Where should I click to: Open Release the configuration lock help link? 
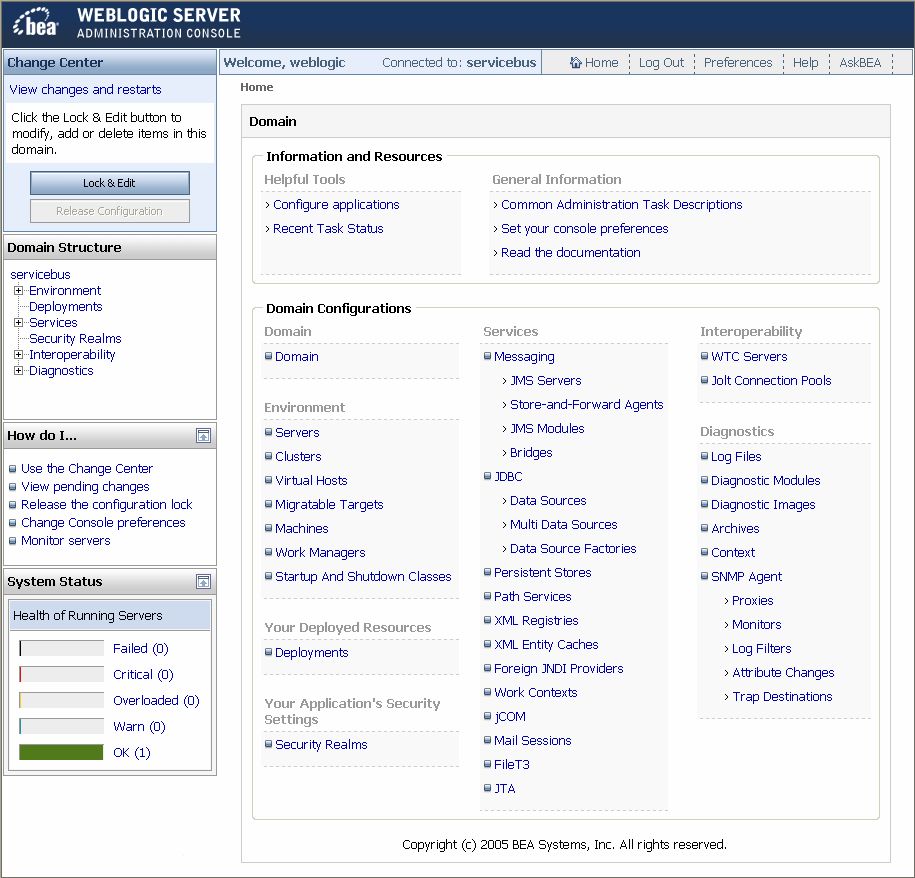coord(106,505)
